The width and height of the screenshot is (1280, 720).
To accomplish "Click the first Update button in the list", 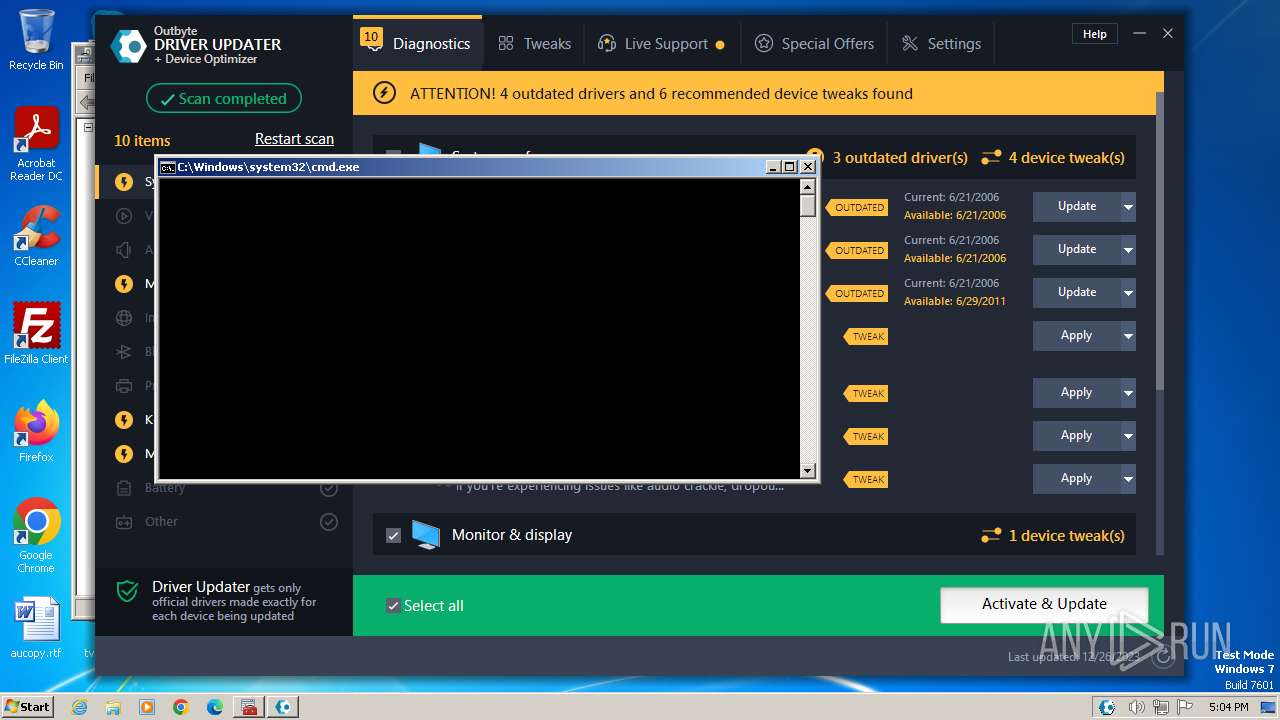I will (1077, 207).
